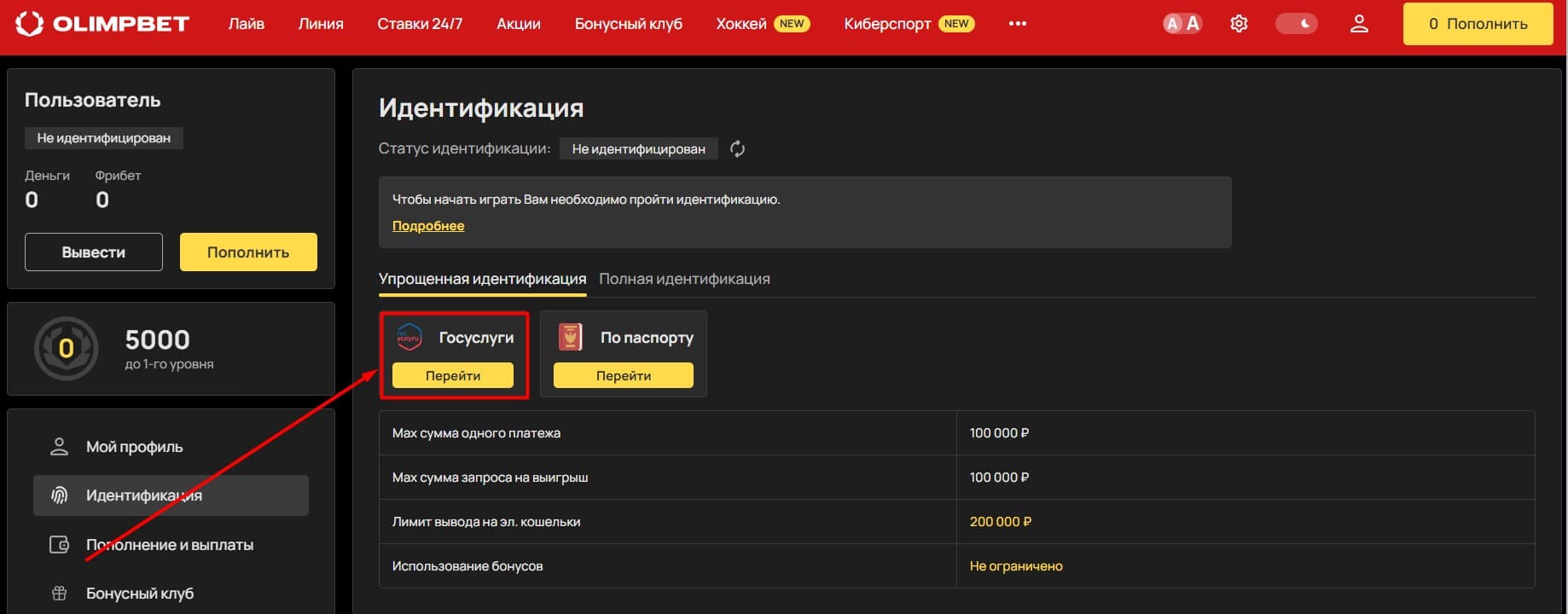The image size is (1568, 614).
Task: Click the Не идентифицирован badge in user panel
Action: tap(104, 138)
